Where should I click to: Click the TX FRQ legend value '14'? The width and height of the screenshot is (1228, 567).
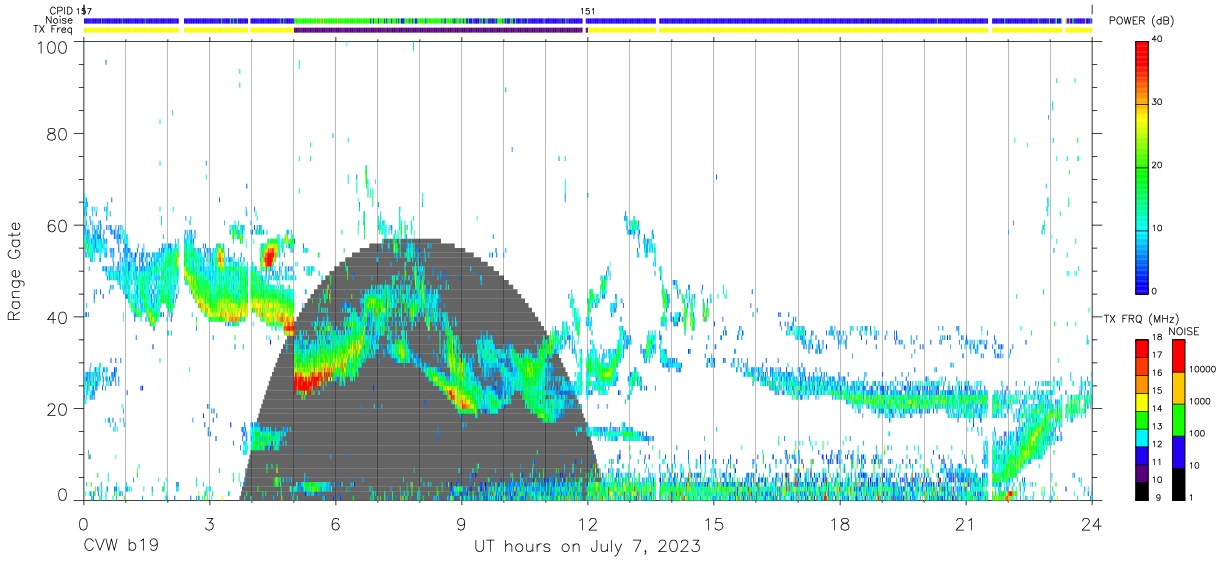pos(1156,409)
